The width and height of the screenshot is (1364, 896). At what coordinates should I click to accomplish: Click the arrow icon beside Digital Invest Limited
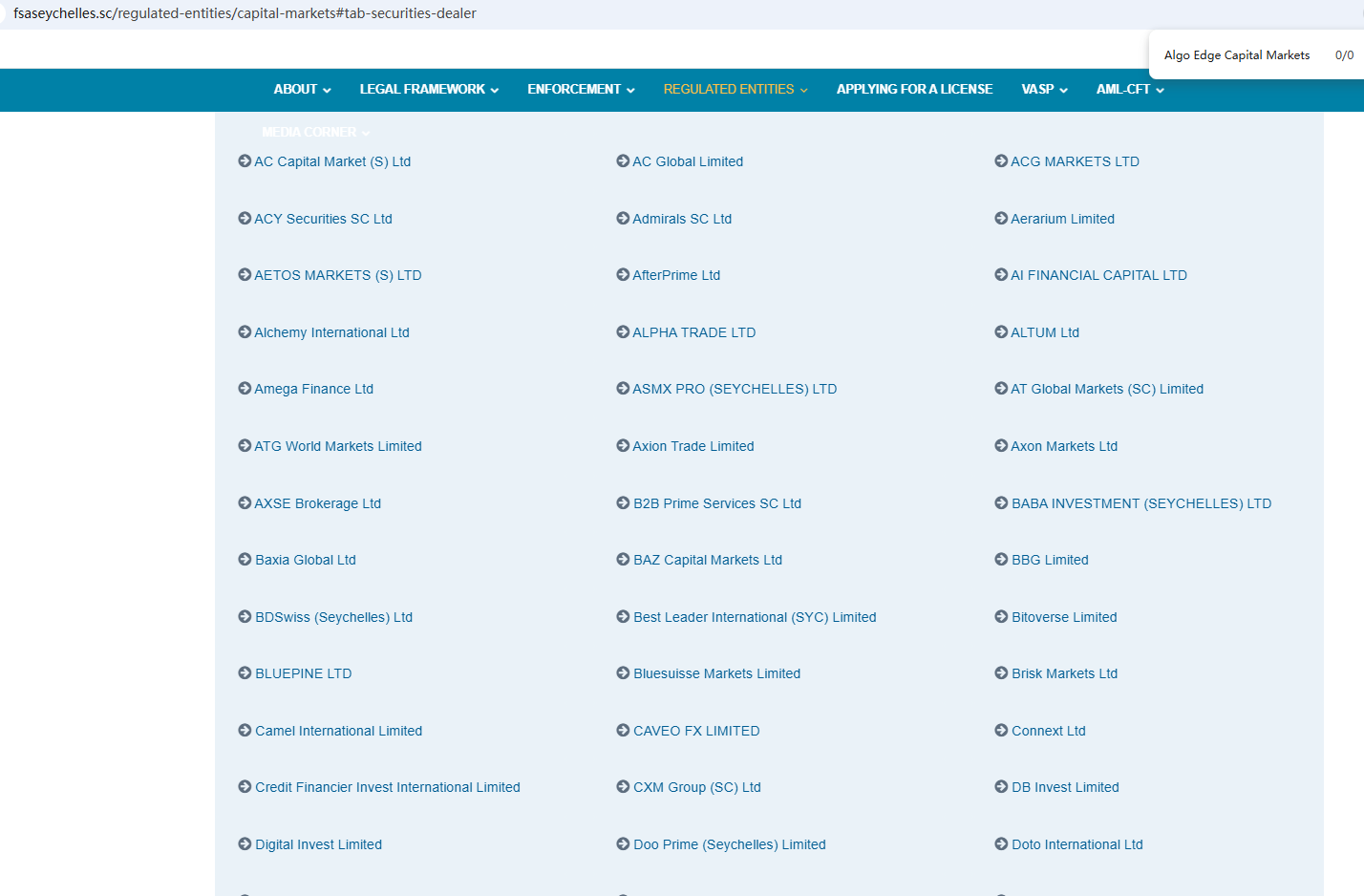click(x=245, y=844)
